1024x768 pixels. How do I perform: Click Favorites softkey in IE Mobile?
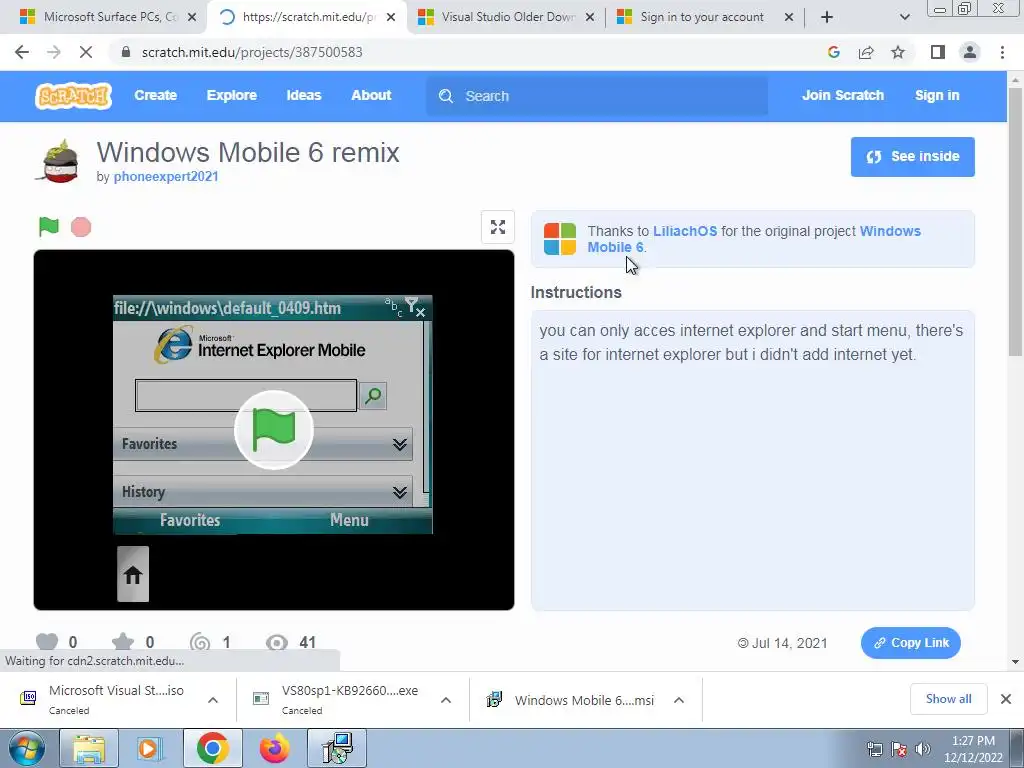point(190,520)
